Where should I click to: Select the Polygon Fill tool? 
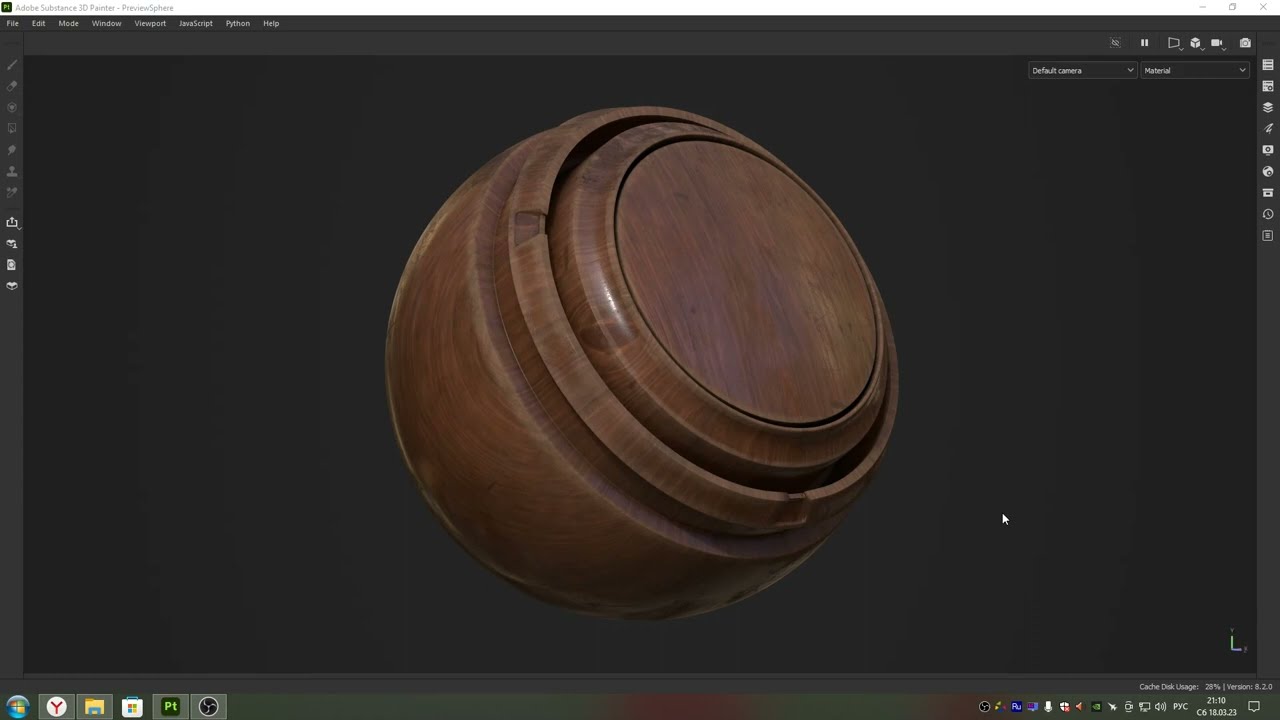click(x=12, y=128)
